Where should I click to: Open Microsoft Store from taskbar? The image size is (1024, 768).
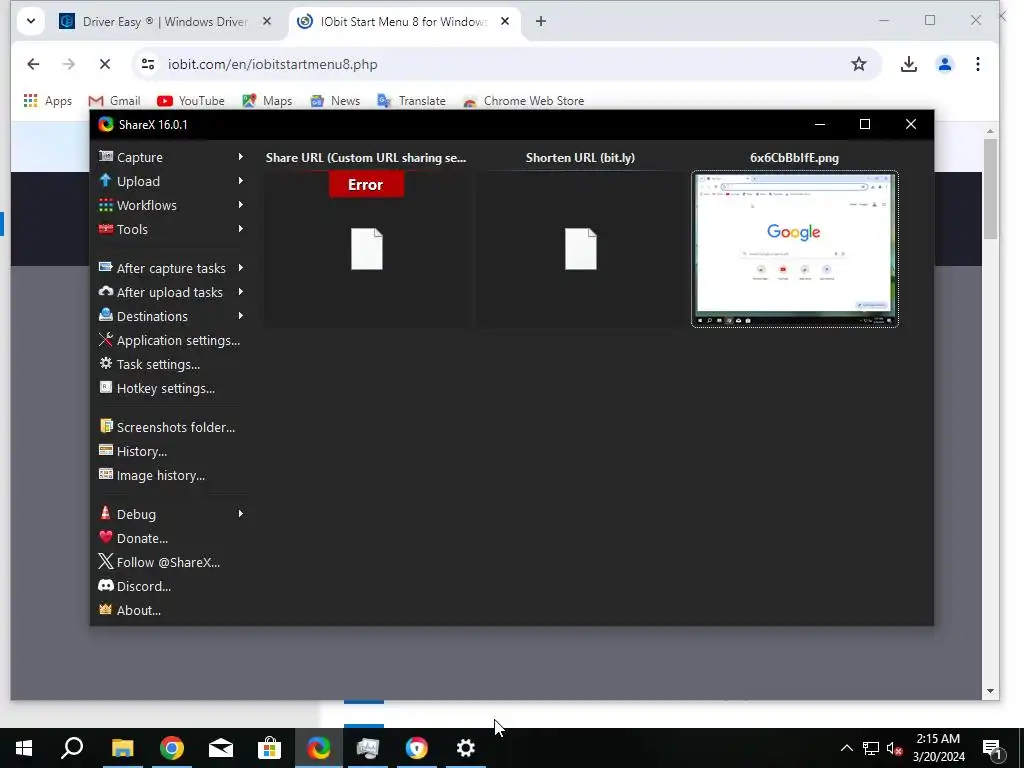point(269,748)
